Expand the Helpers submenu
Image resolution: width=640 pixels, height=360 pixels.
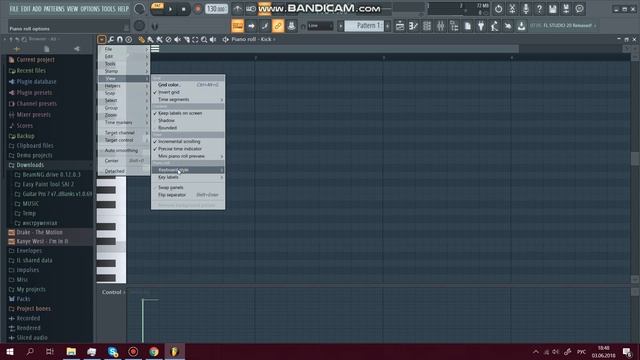tap(124, 86)
